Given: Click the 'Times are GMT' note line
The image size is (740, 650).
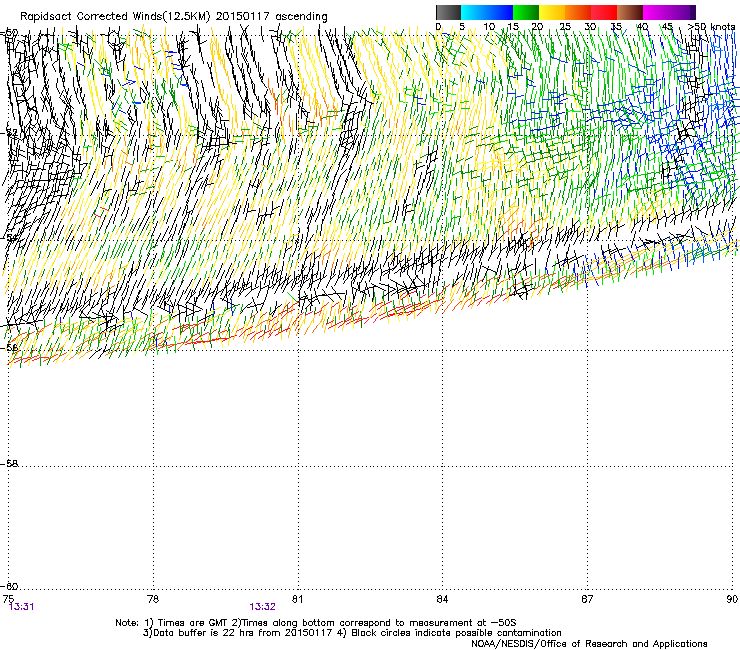Looking at the screenshot, I should pyautogui.click(x=316, y=623).
